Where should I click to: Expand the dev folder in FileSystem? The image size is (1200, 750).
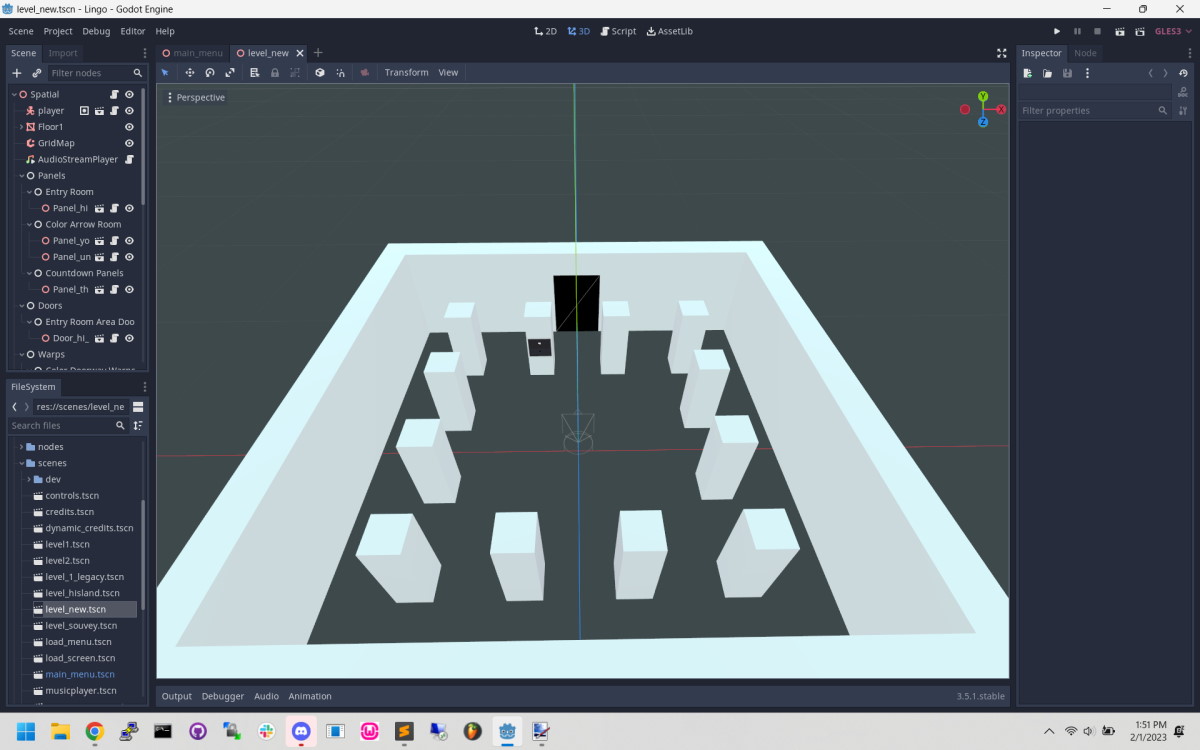point(29,479)
